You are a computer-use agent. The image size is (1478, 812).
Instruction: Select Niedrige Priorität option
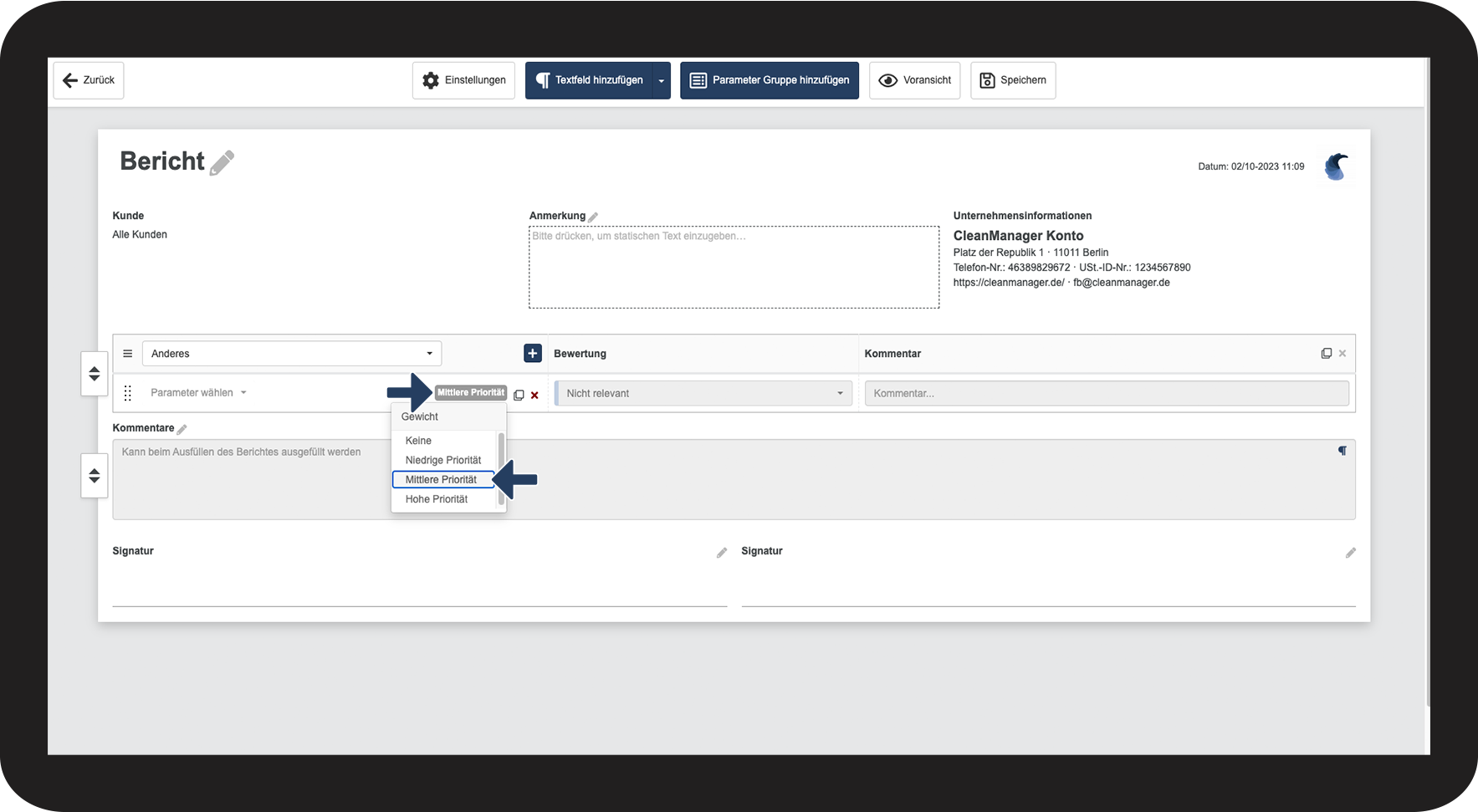point(445,460)
